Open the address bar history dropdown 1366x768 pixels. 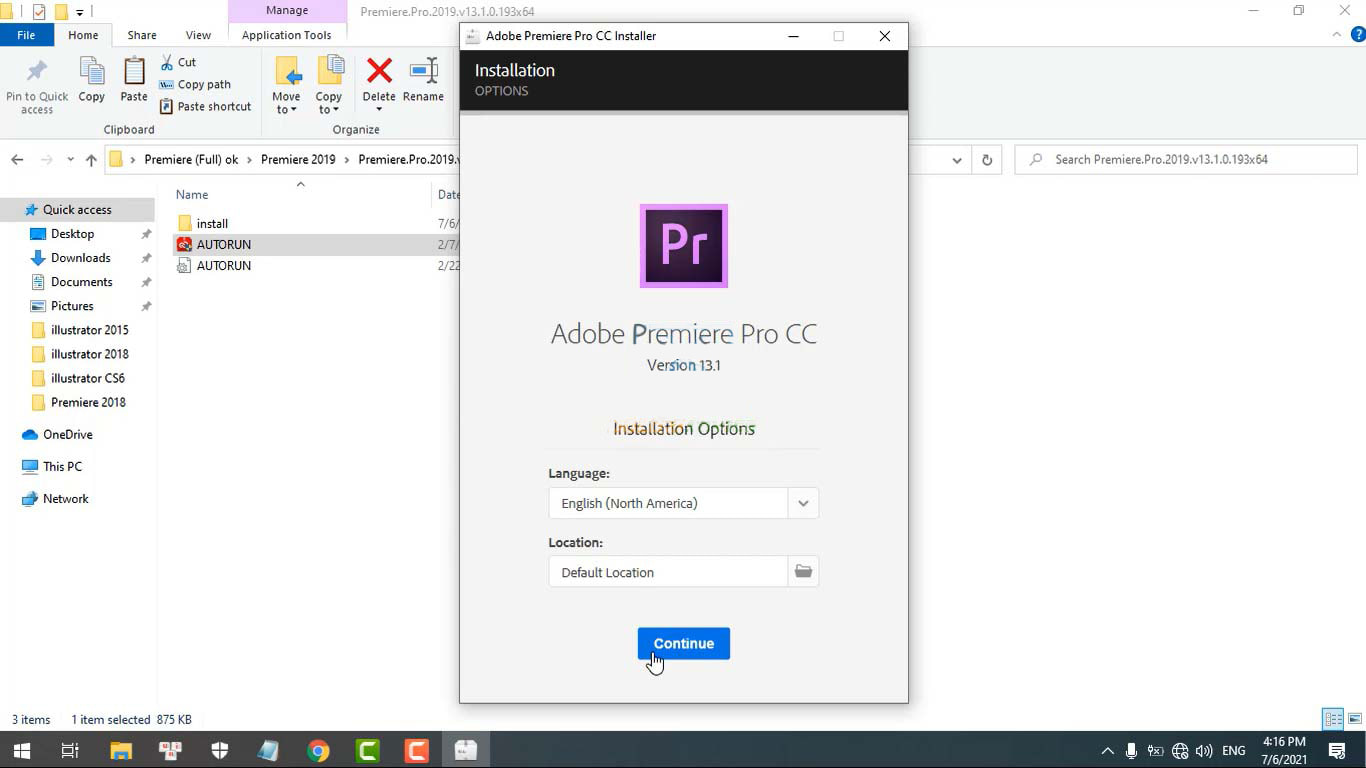[957, 160]
